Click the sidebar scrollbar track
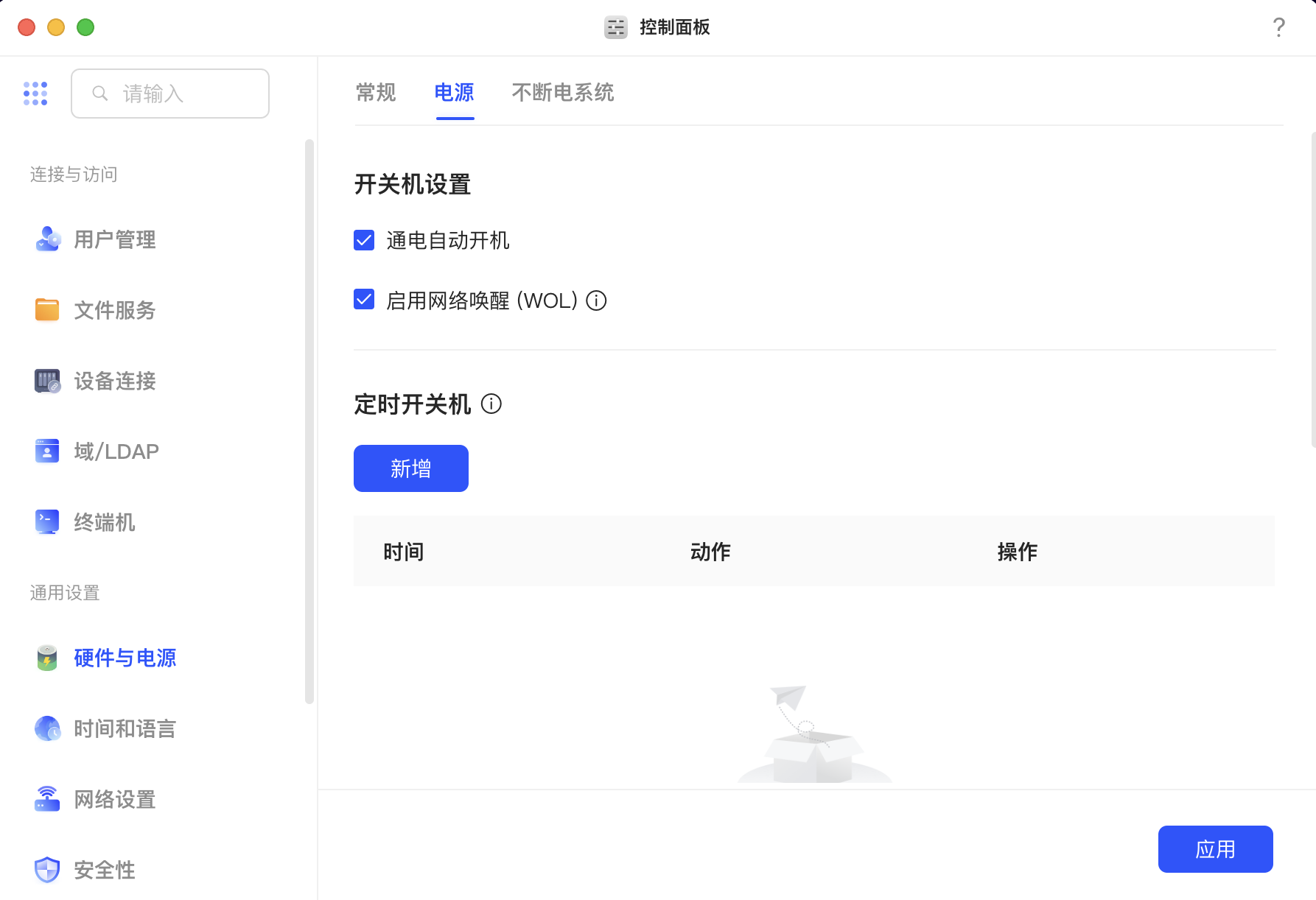This screenshot has width=1316, height=900. tap(307, 412)
